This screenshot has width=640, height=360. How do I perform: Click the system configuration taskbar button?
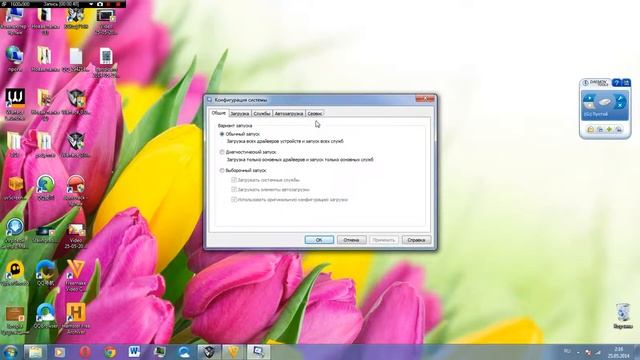(x=258, y=352)
